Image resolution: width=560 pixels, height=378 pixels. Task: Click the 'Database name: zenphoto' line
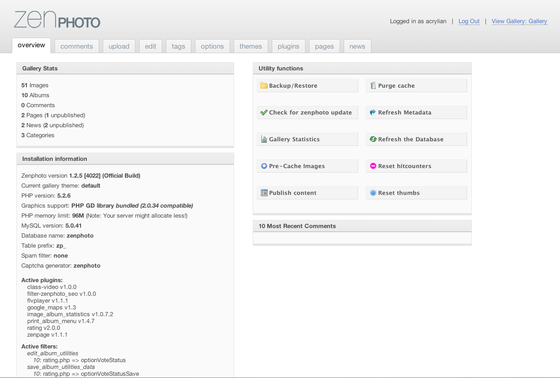[x=58, y=236]
